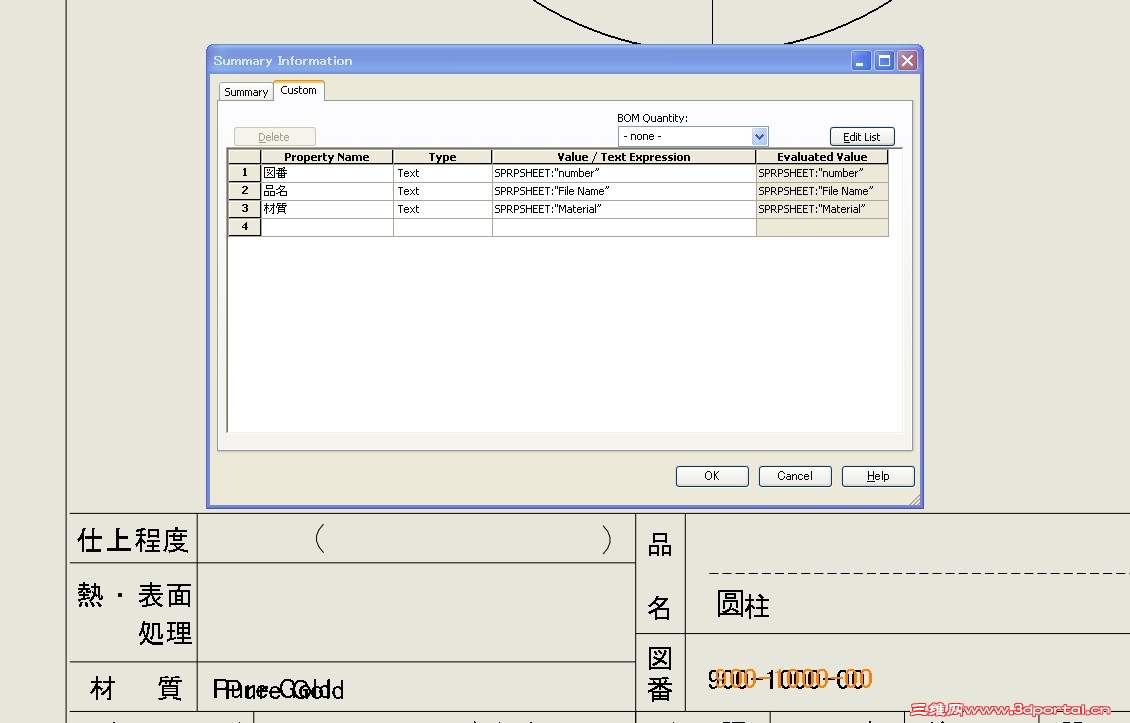Screen dimensions: 1130x723
Task: Maximize the Summary Information dialog
Action: click(884, 61)
